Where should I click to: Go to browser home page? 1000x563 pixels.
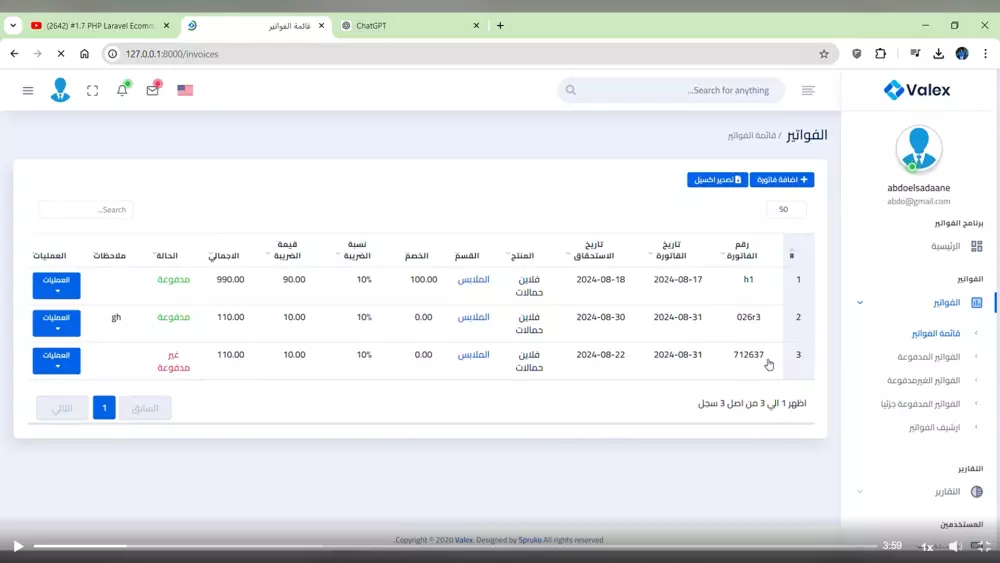click(x=84, y=54)
